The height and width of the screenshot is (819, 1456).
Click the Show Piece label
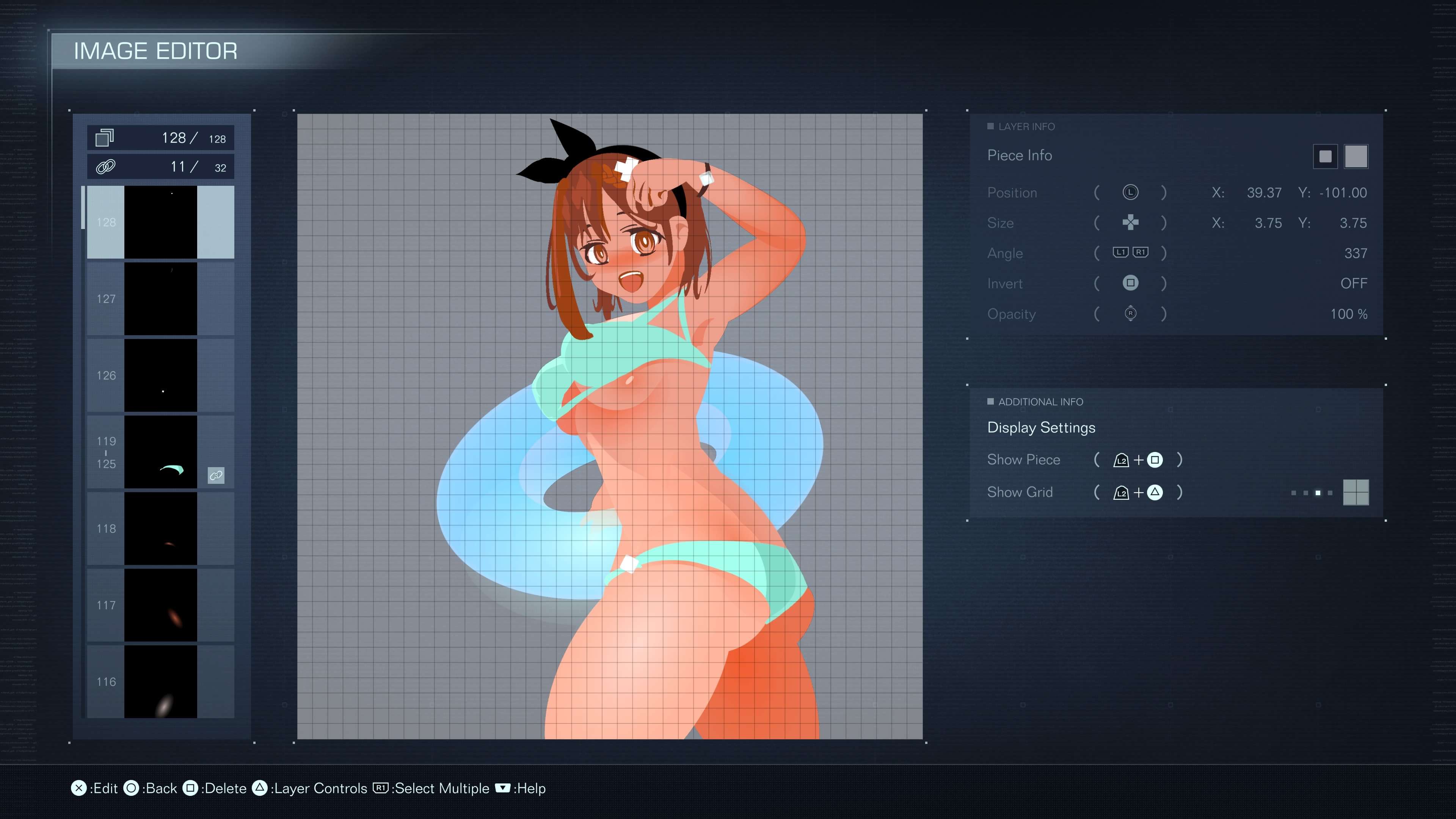(x=1023, y=460)
